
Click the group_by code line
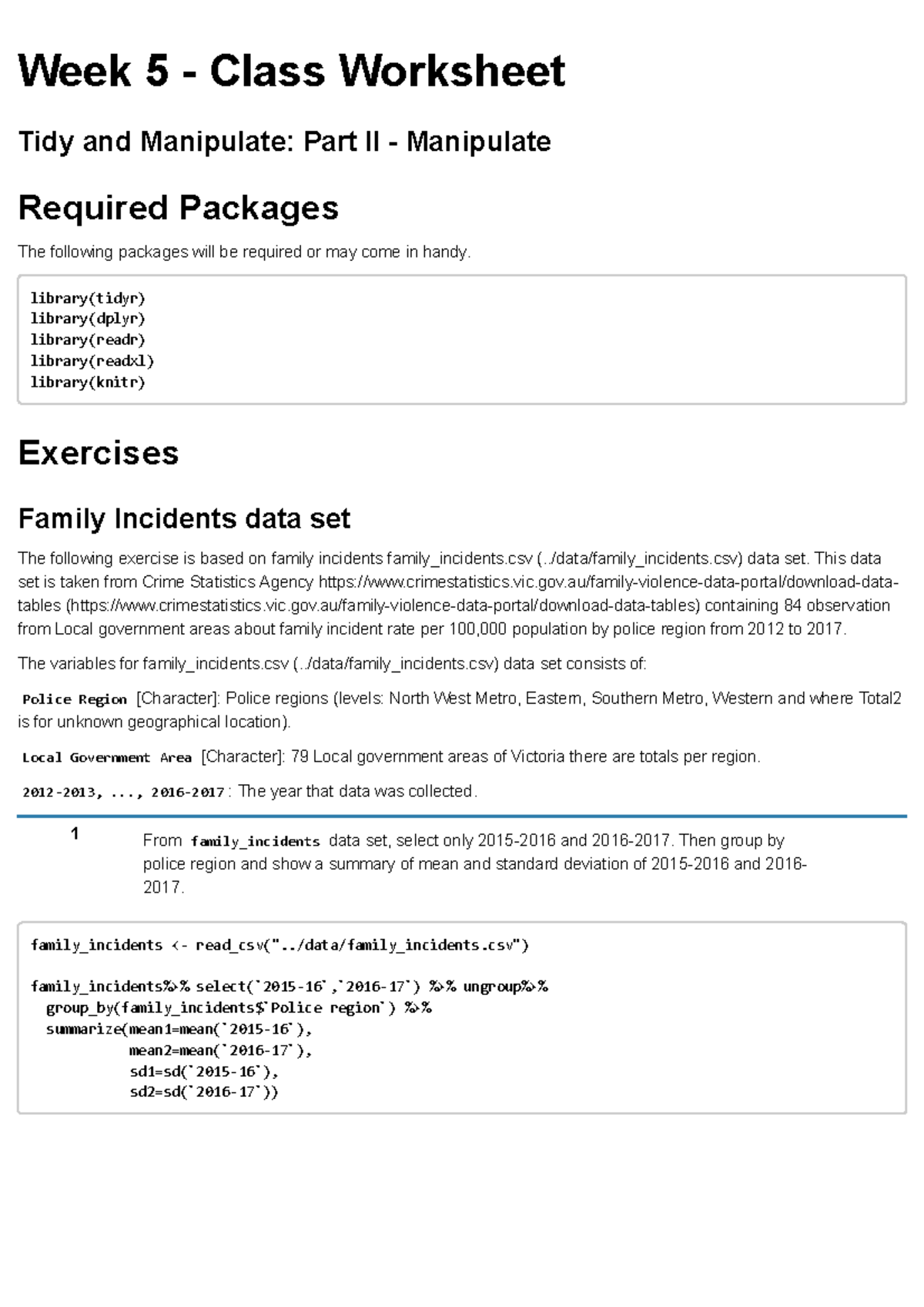pos(239,1008)
